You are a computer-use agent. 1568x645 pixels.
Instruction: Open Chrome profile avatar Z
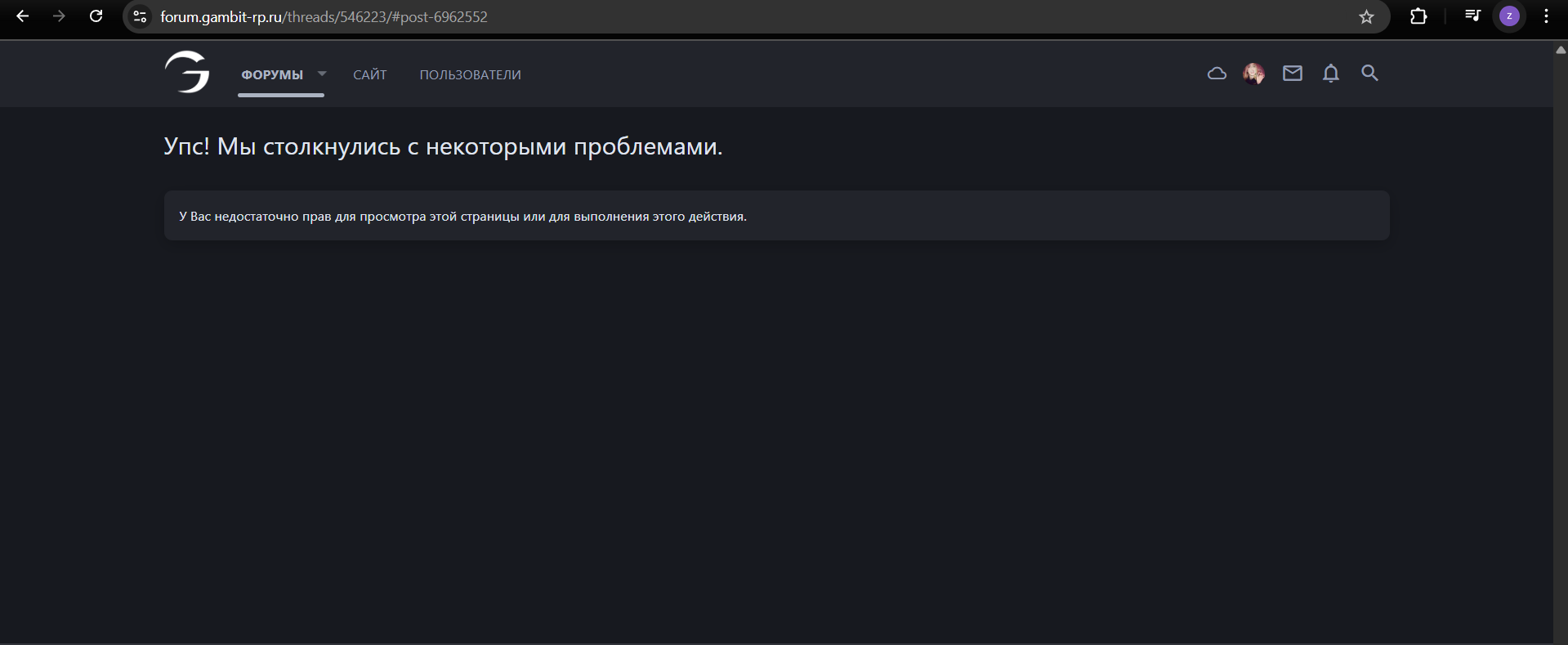1508,16
